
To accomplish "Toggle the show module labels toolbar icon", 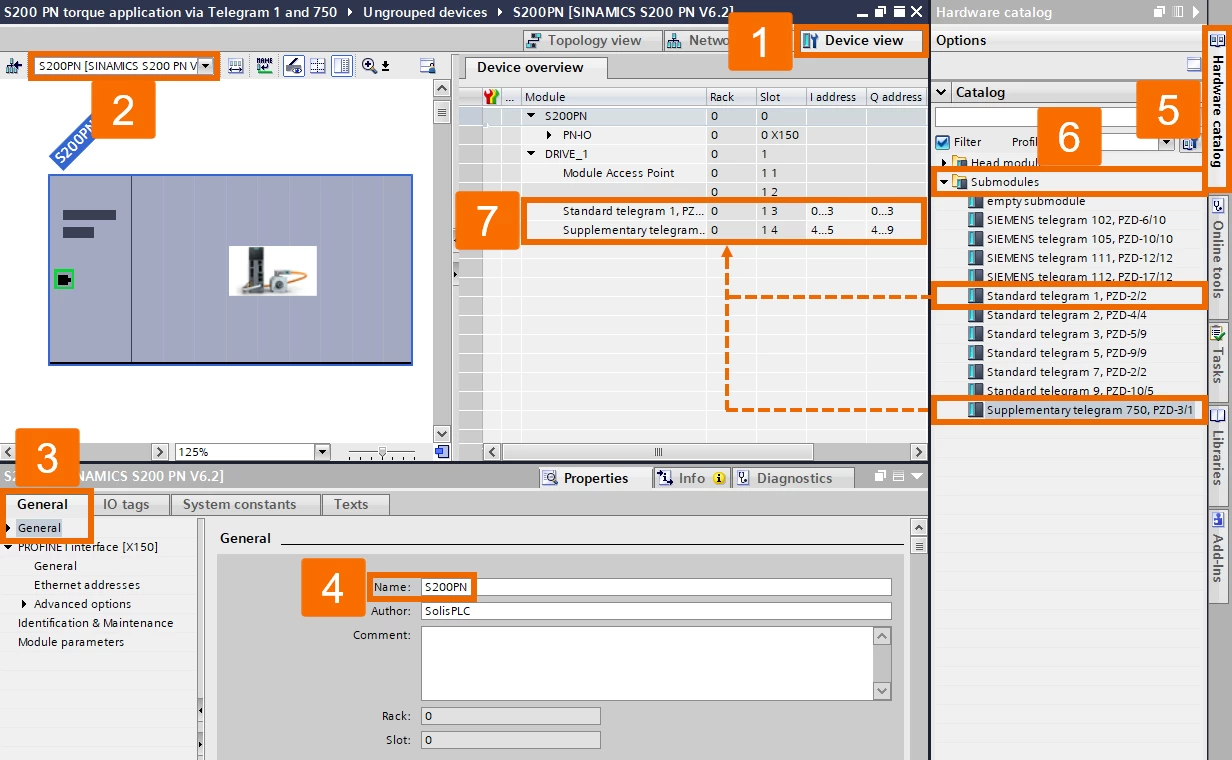I will [x=294, y=66].
